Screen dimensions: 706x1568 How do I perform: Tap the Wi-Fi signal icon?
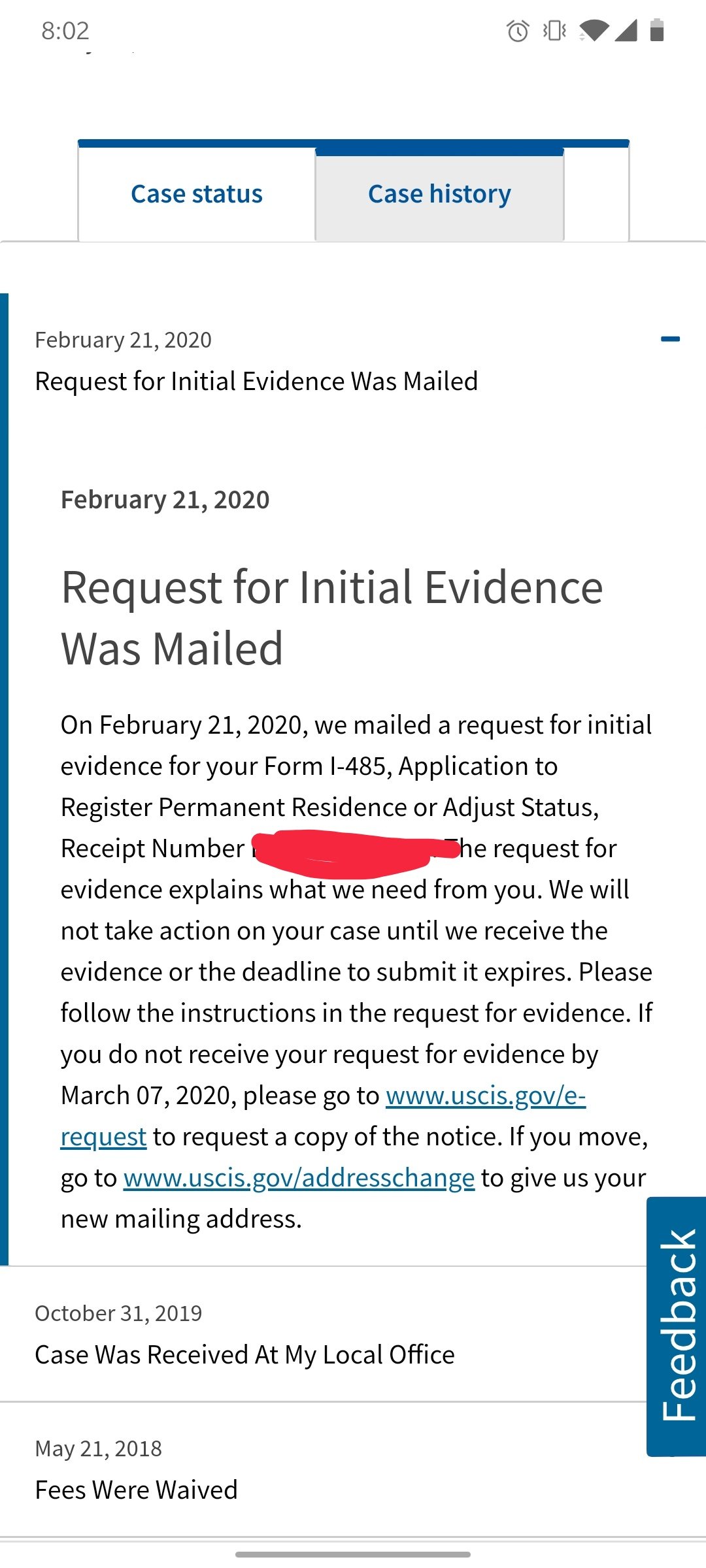[x=594, y=31]
